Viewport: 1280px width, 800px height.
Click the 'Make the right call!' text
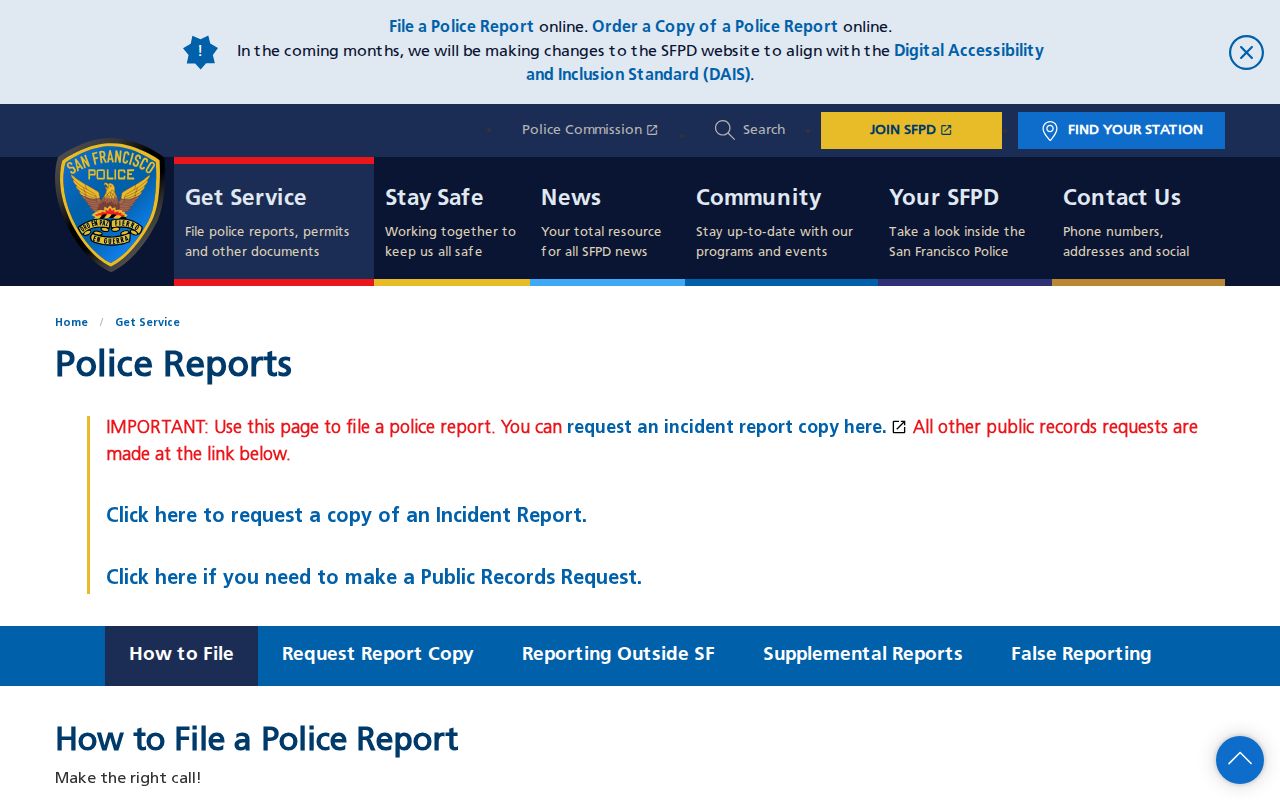click(x=128, y=778)
